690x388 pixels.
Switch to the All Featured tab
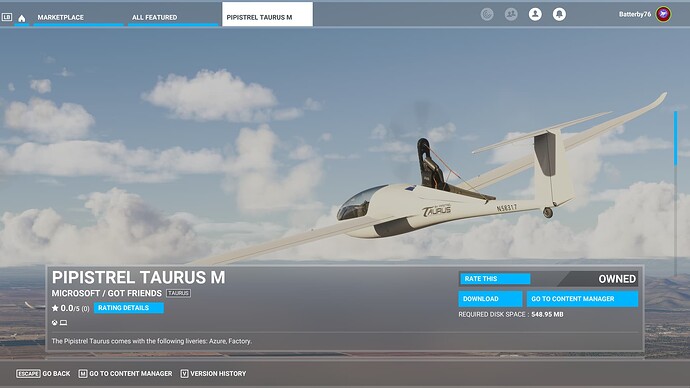pyautogui.click(x=173, y=17)
